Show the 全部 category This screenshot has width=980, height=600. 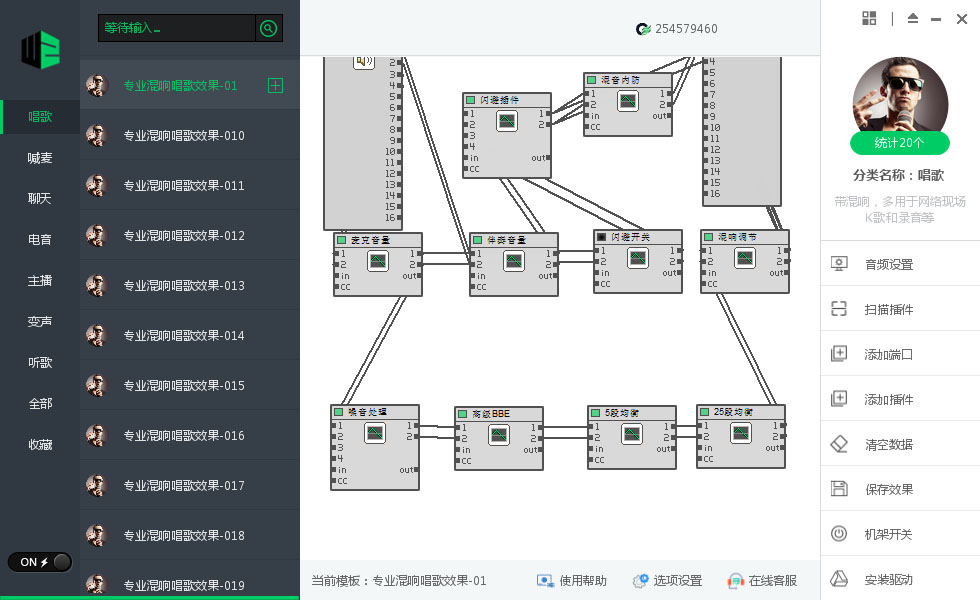40,404
